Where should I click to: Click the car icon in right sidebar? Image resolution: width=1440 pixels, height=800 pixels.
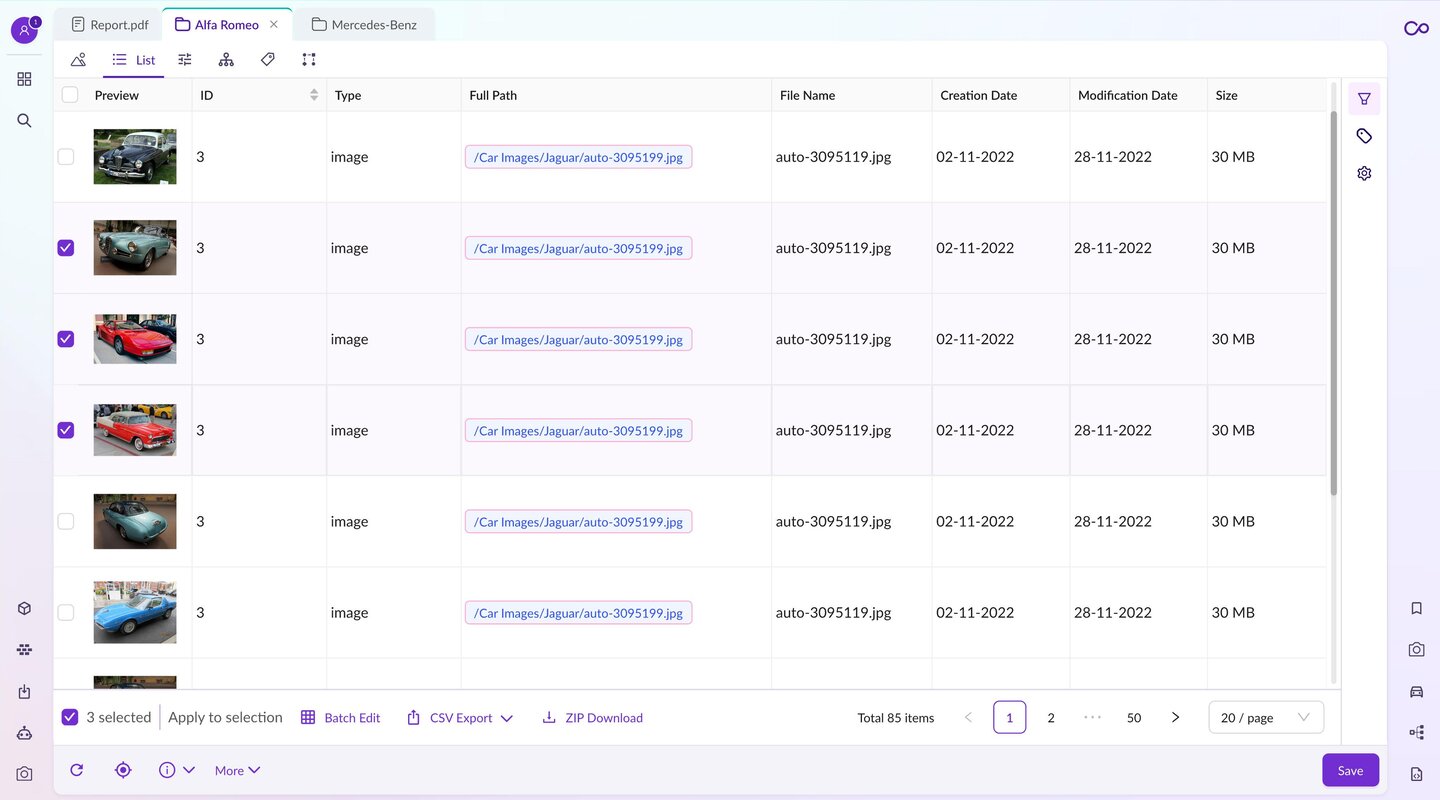(x=1416, y=691)
